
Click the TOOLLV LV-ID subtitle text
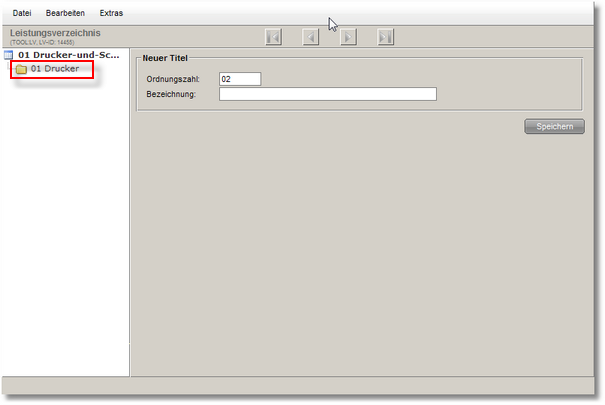click(x=42, y=42)
